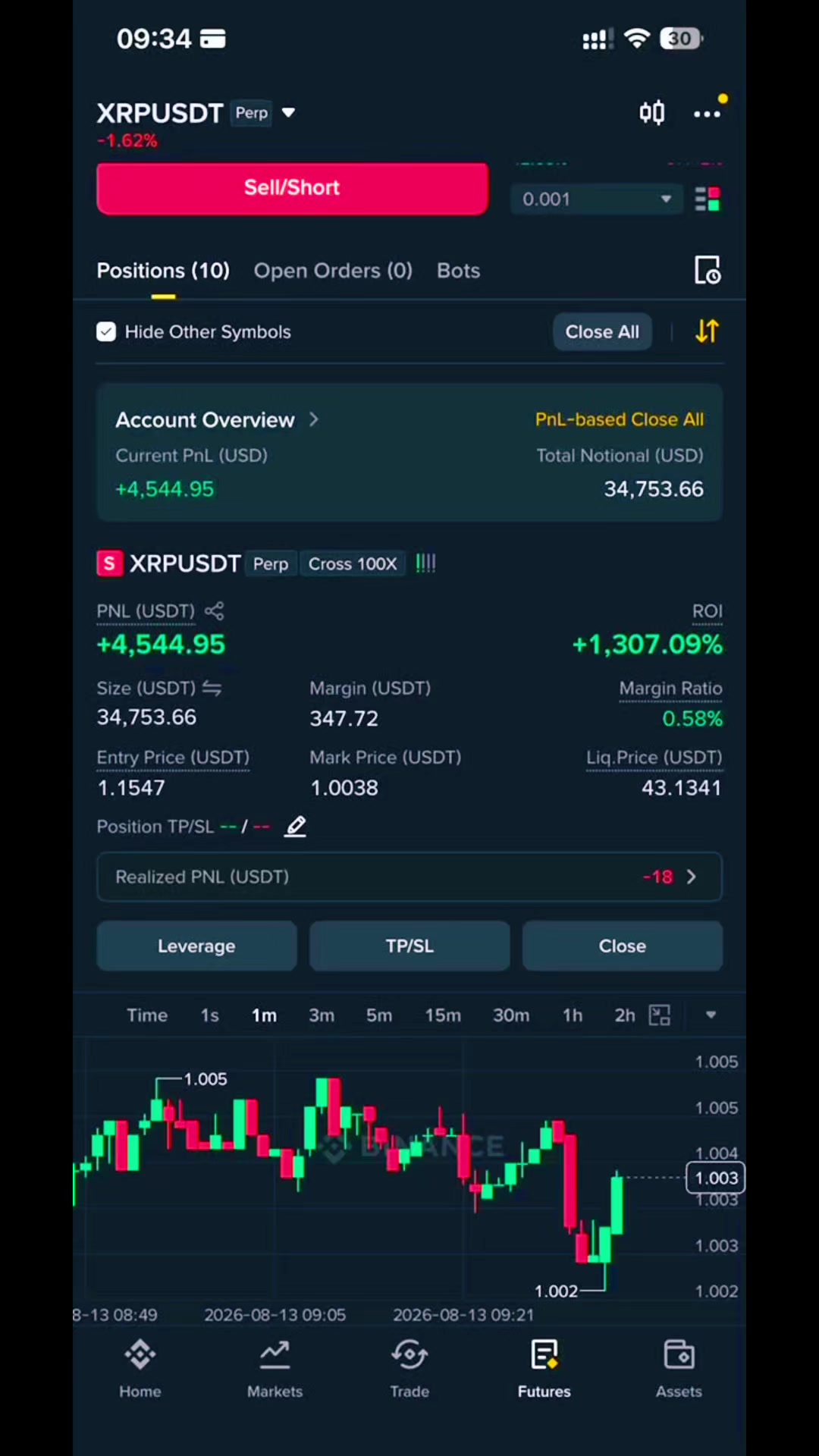819x1456 pixels.
Task: Tap the Perp tag in position header
Action: tap(271, 564)
